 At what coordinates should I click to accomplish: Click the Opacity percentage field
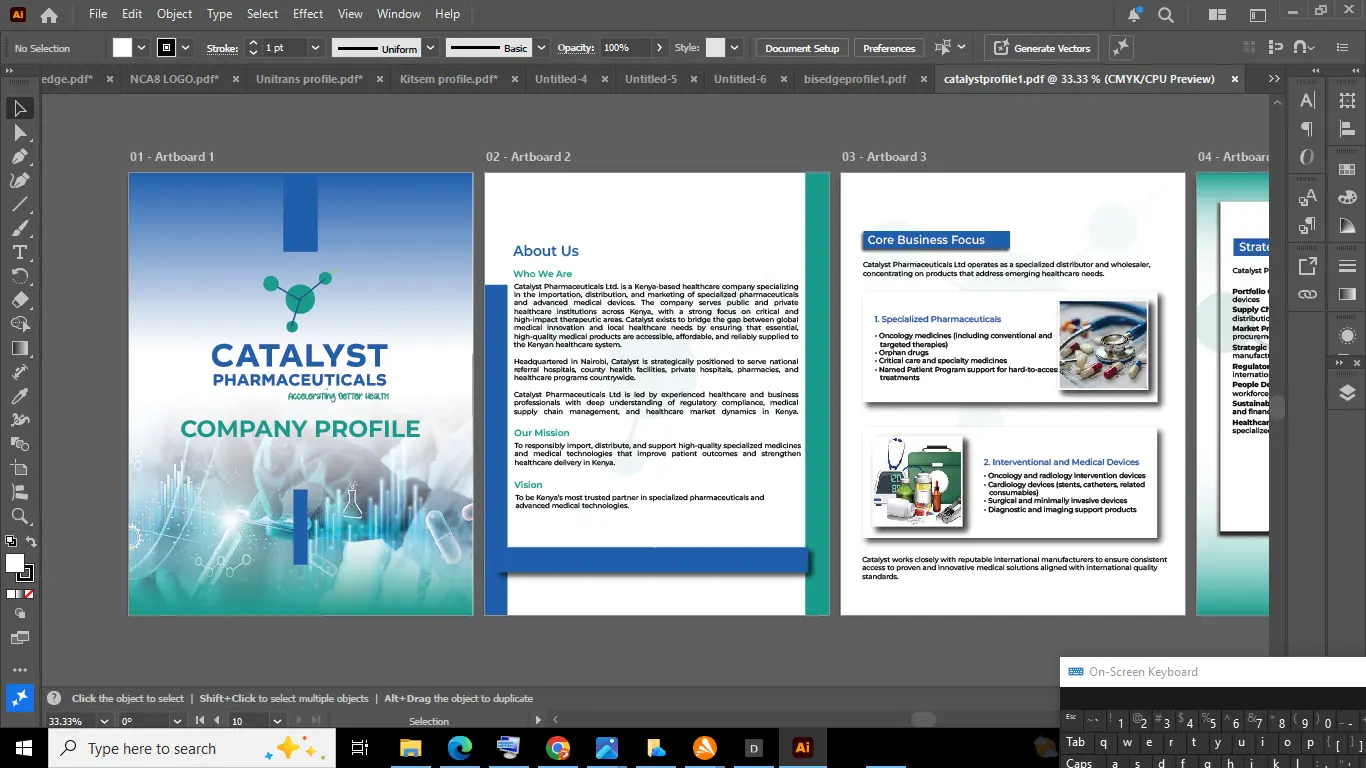[626, 48]
